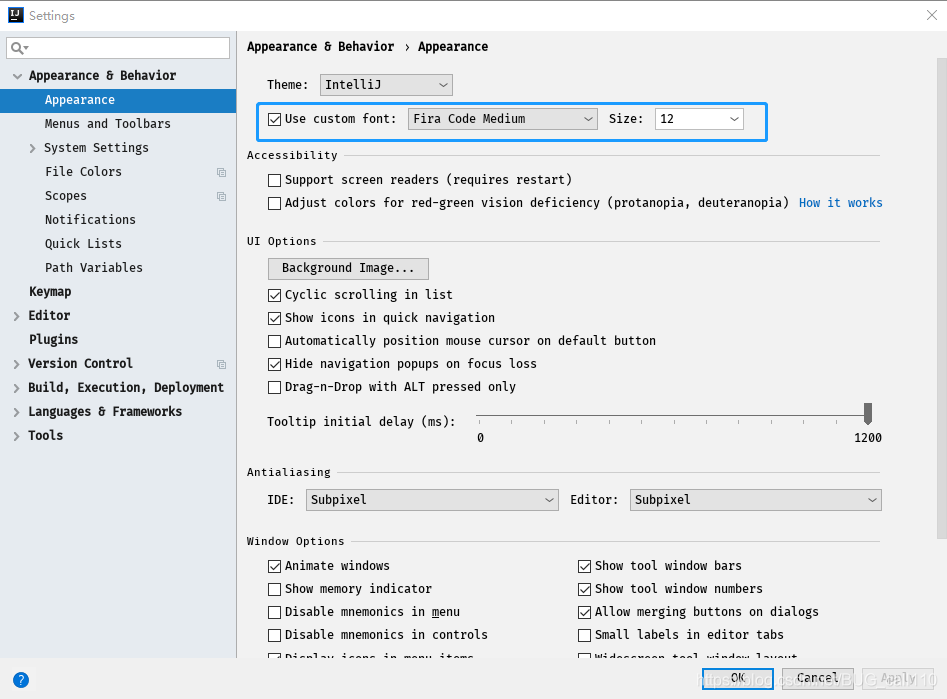Click the icon beside Version Control entry

pos(221,363)
